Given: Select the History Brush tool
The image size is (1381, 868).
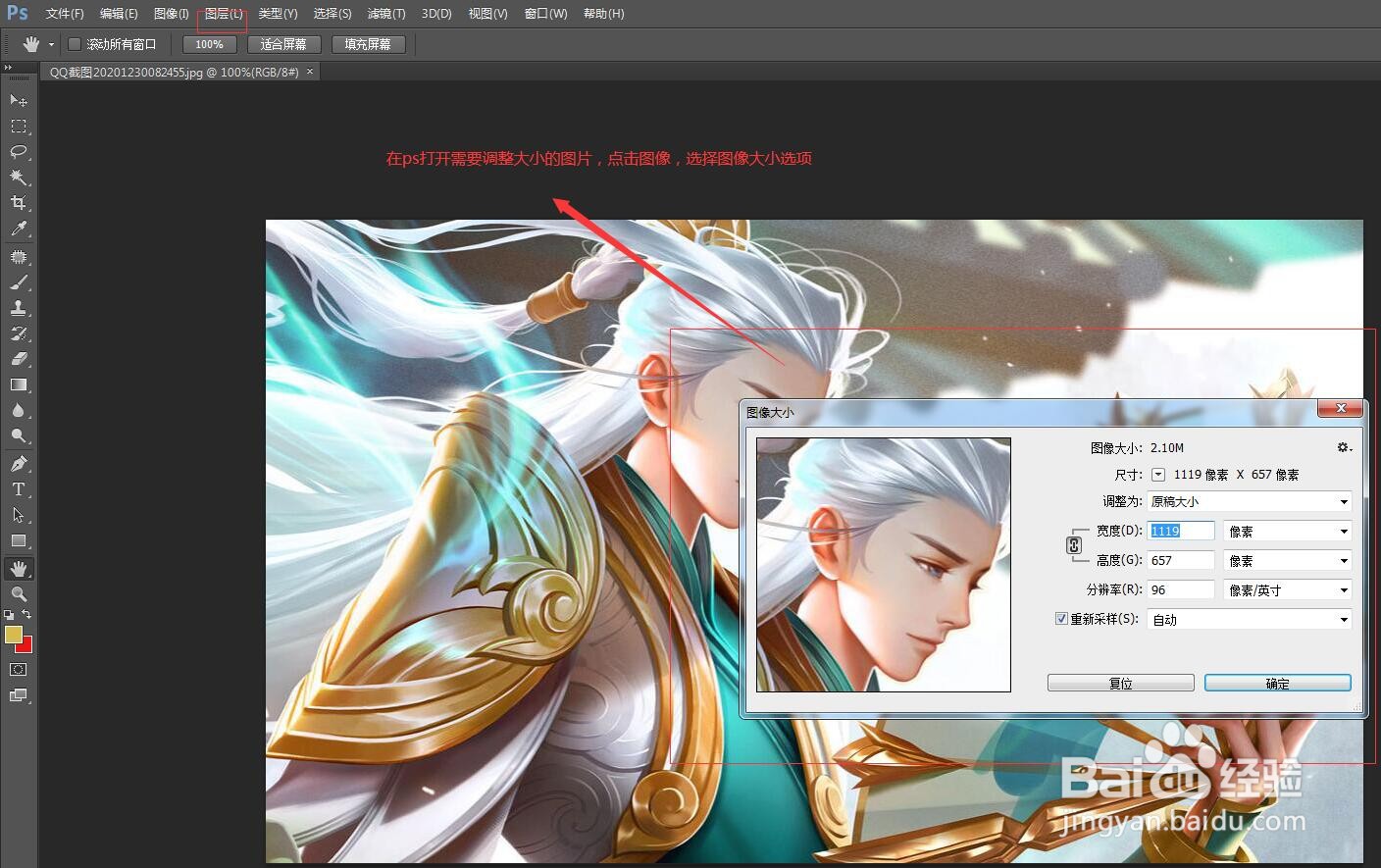Looking at the screenshot, I should pos(19,333).
